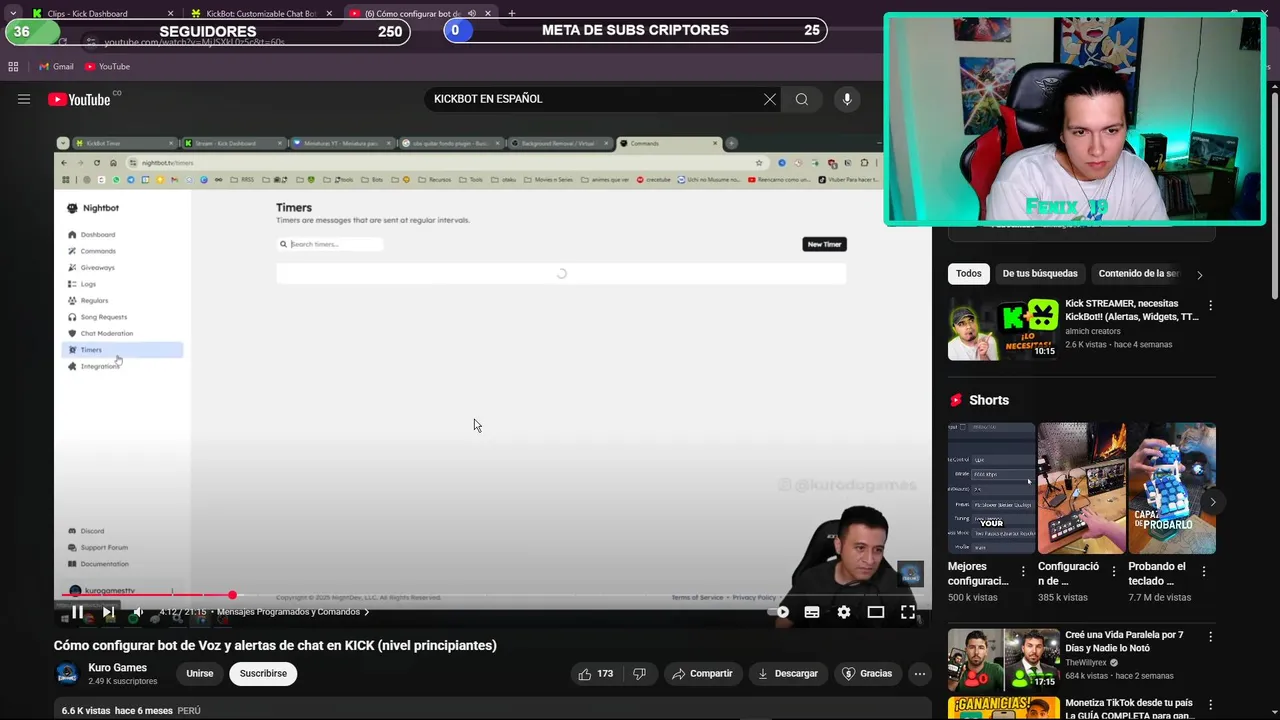
Task: Mute the video player volume
Action: [x=139, y=612]
